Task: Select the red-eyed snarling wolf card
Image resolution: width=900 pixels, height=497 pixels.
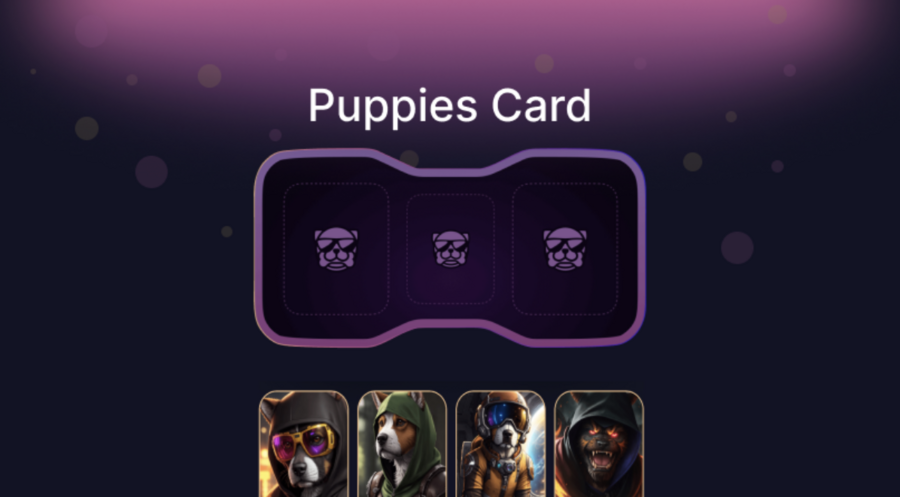Action: 599,444
